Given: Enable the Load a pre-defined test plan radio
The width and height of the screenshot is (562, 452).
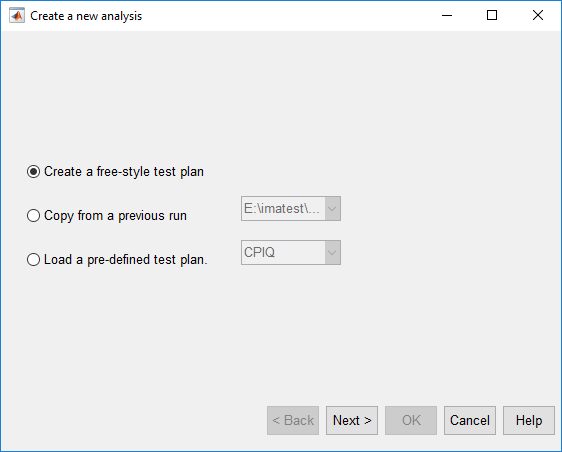Looking at the screenshot, I should [x=33, y=260].
